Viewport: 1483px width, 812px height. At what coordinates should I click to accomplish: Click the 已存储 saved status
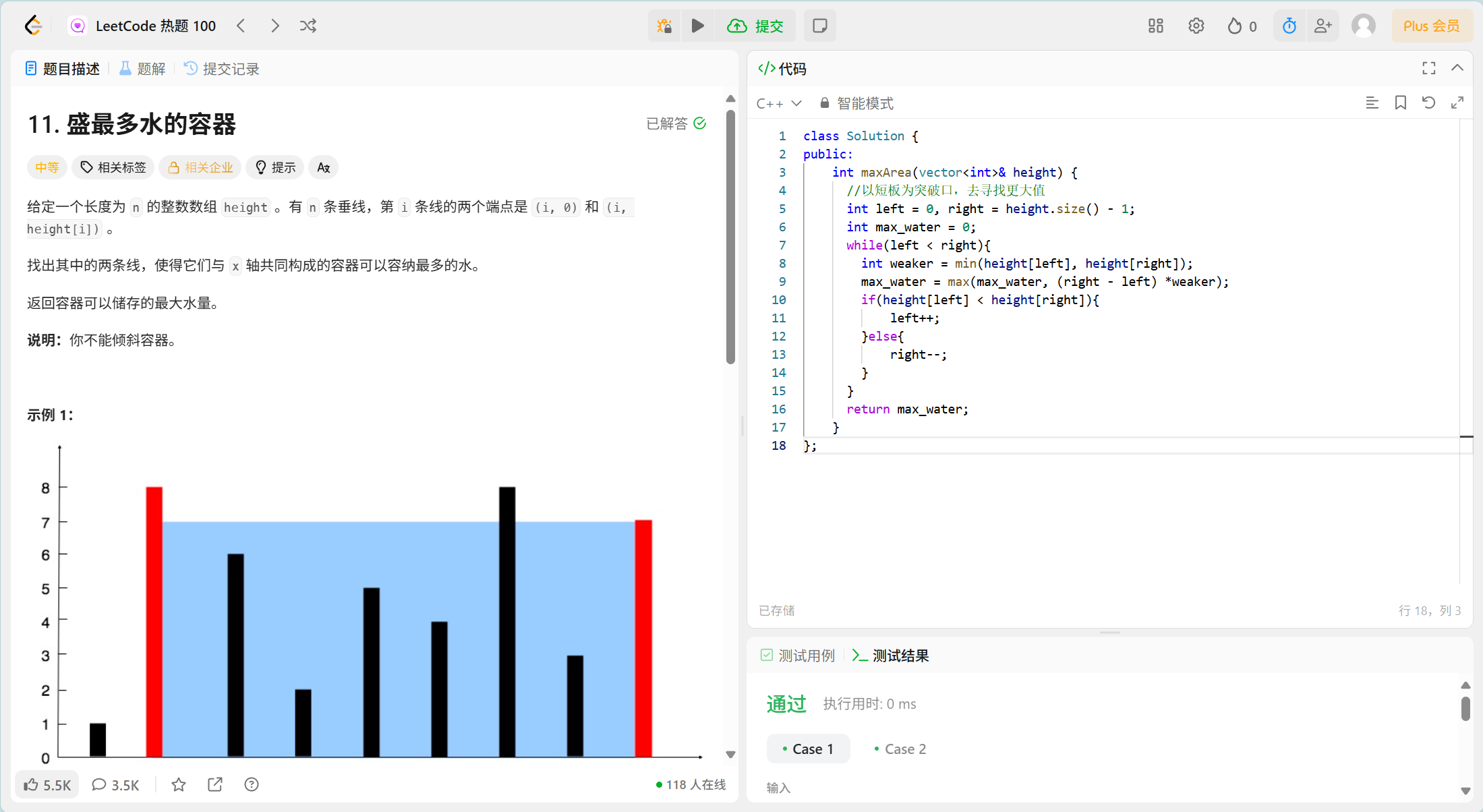777,610
